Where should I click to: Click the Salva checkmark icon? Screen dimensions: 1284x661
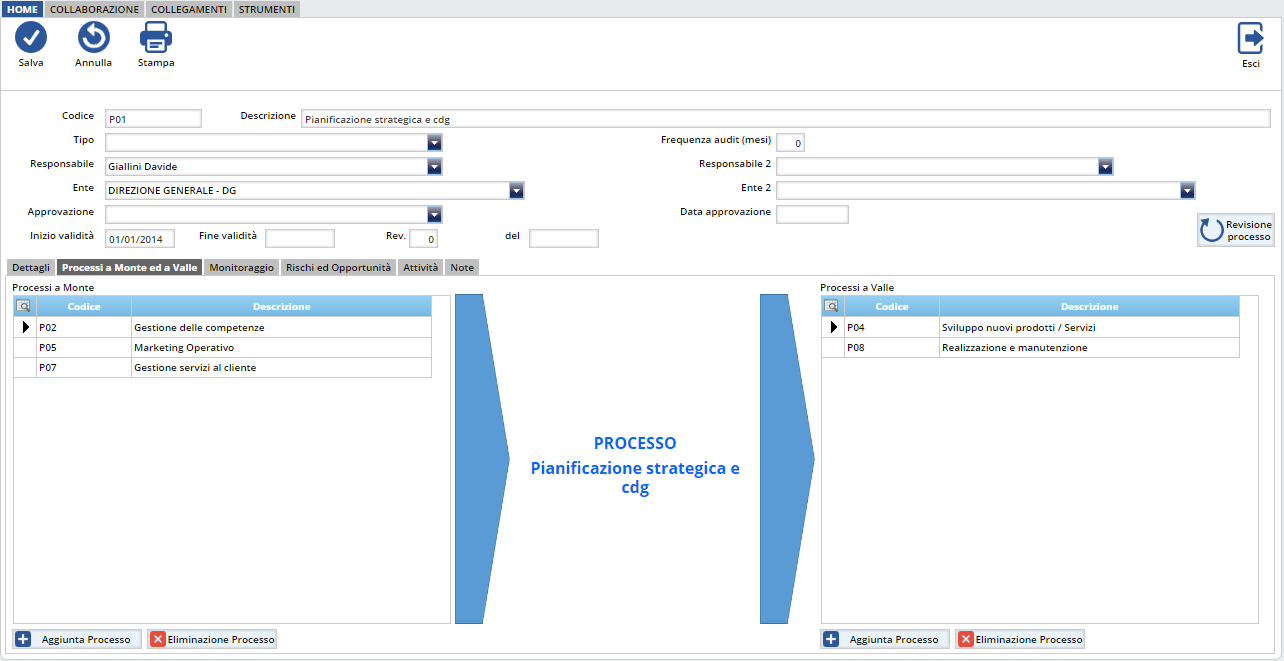pyautogui.click(x=31, y=38)
